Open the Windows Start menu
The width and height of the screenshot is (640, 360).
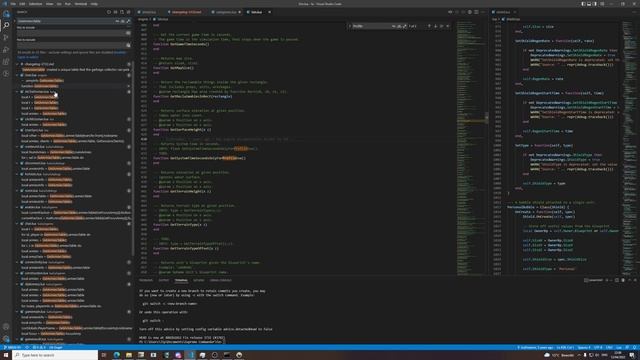pos(6,355)
